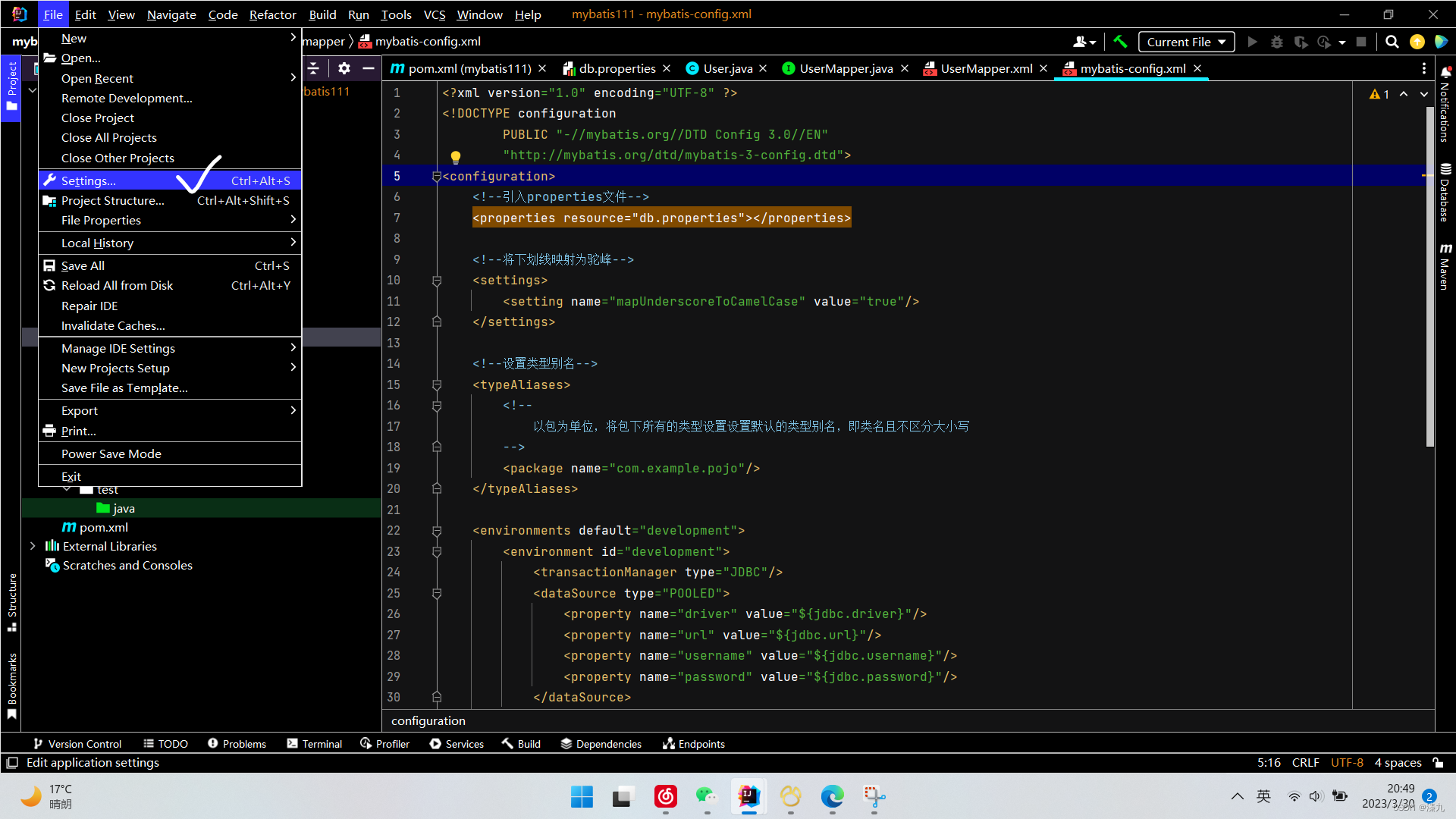Open the Maven tool window
Image resolution: width=1456 pixels, height=819 pixels.
pos(1445,267)
